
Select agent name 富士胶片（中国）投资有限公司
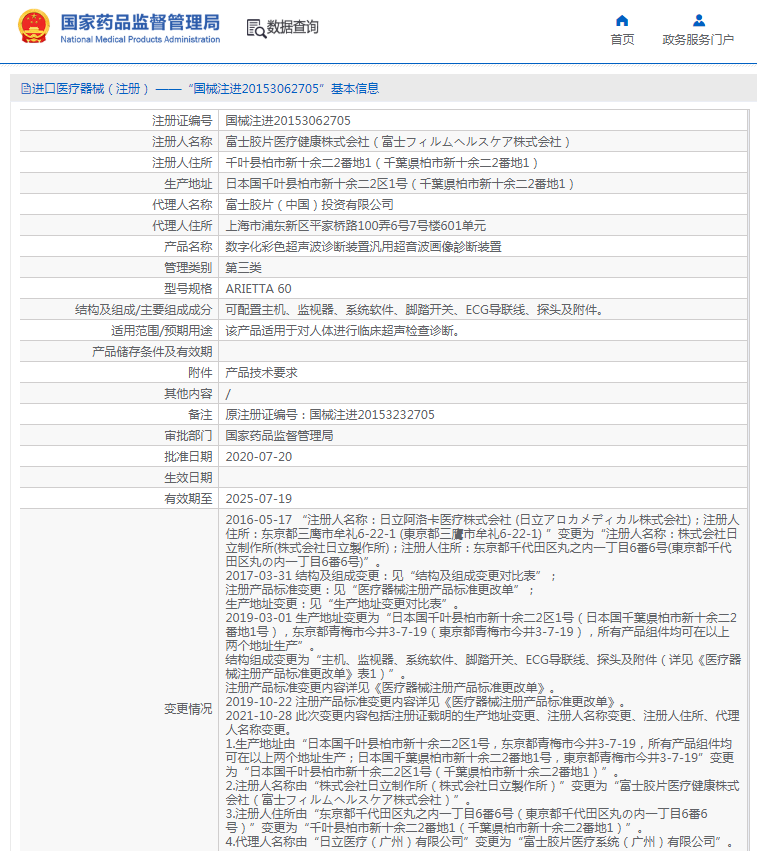coord(309,205)
